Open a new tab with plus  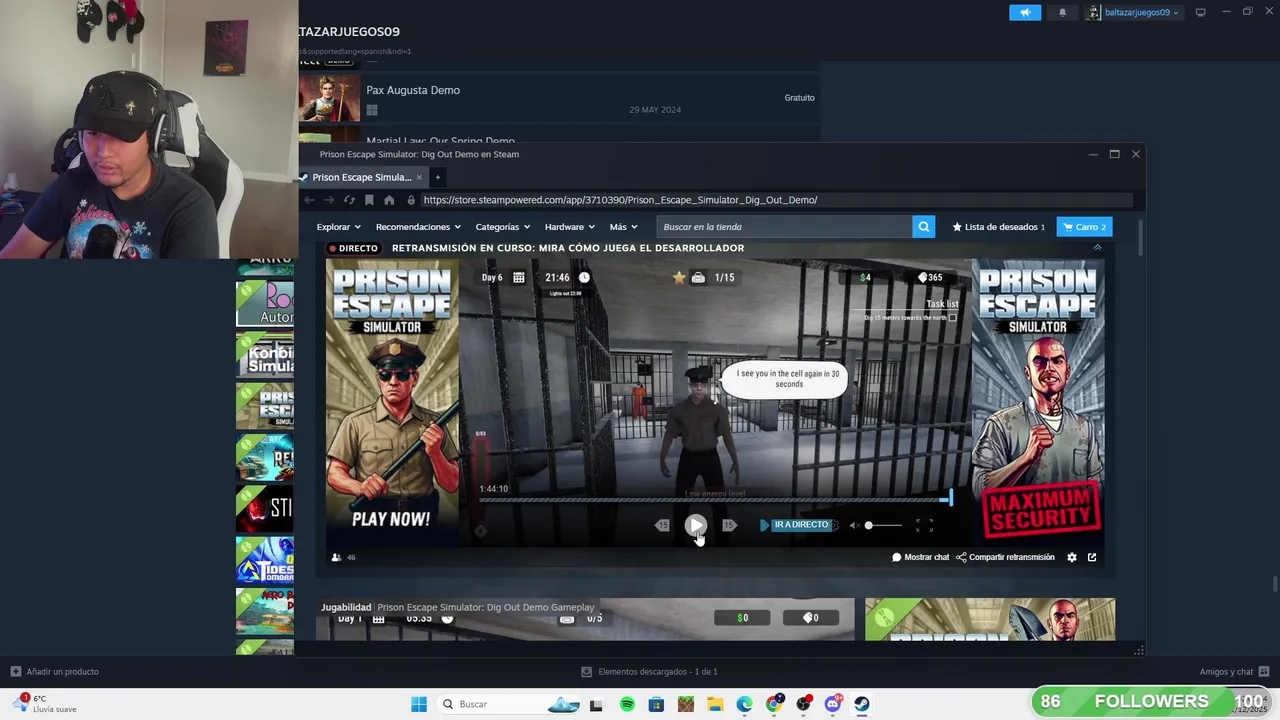click(437, 177)
